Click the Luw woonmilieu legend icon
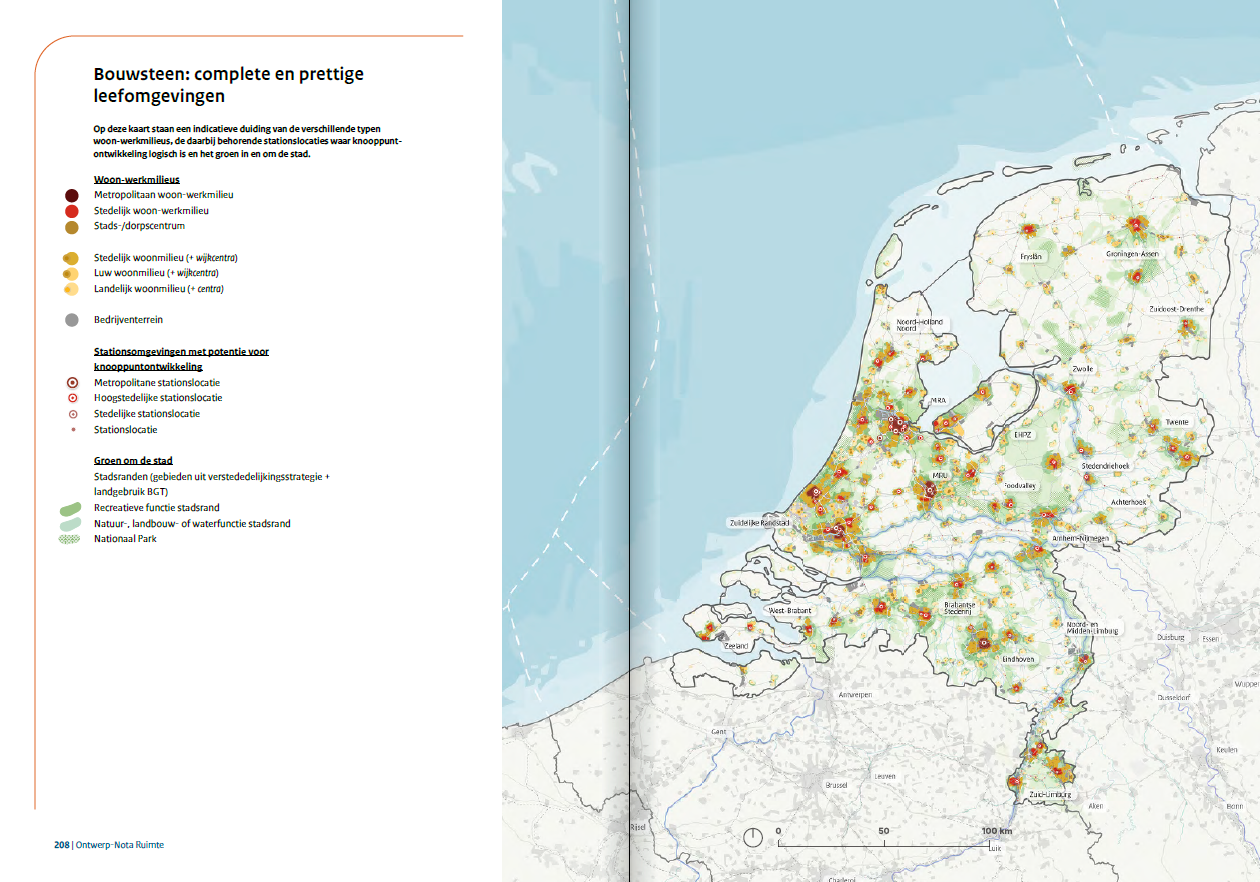 71,273
